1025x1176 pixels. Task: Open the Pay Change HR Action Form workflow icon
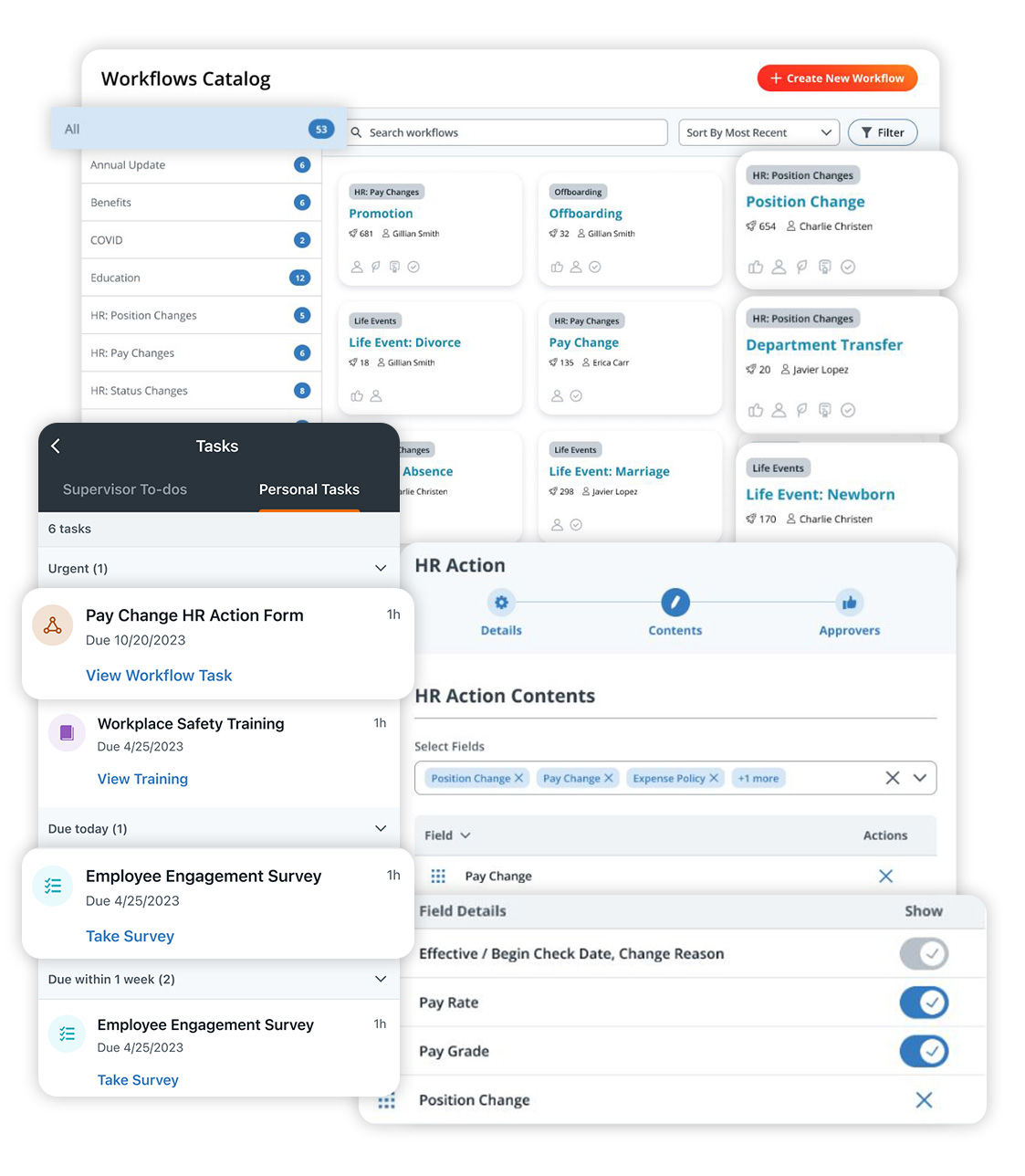tap(53, 625)
